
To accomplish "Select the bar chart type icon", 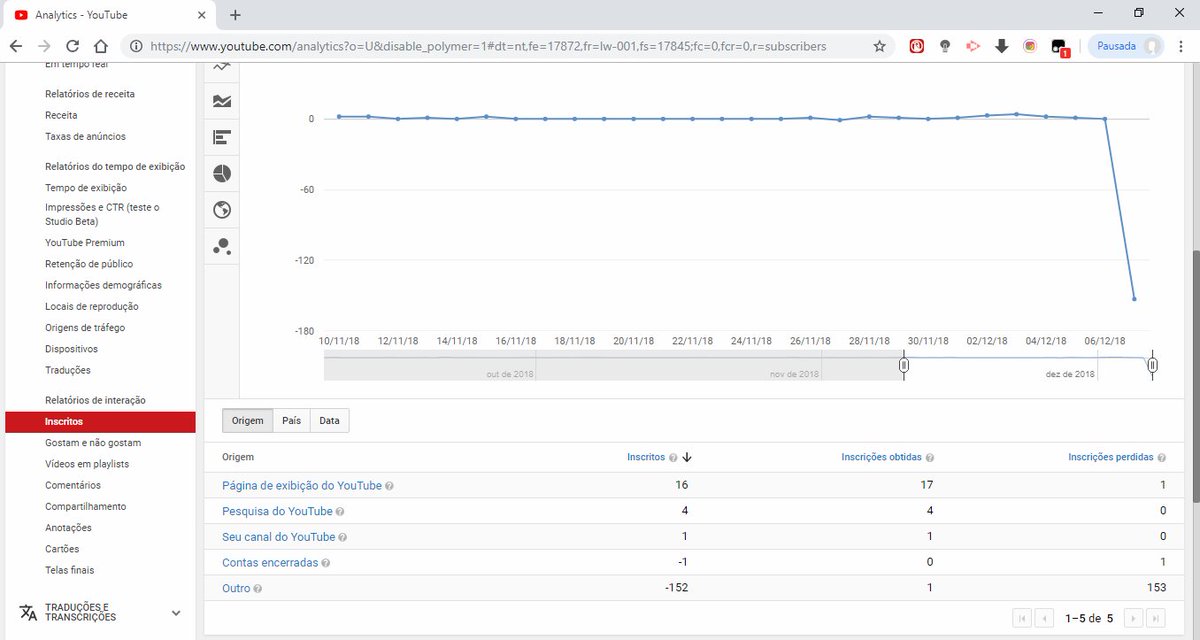I will click(x=222, y=137).
